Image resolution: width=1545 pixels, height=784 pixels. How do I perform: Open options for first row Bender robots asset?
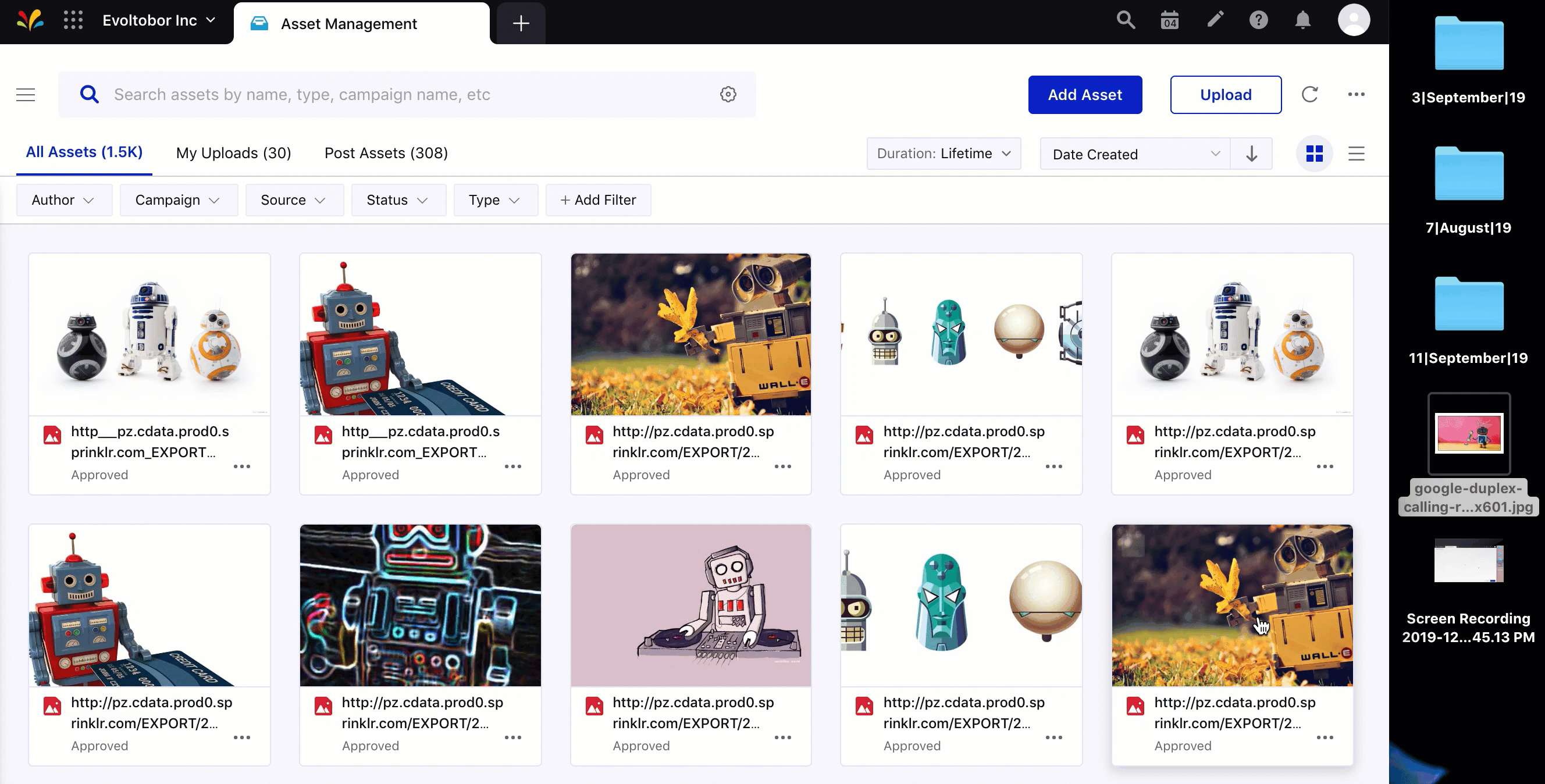1054,466
